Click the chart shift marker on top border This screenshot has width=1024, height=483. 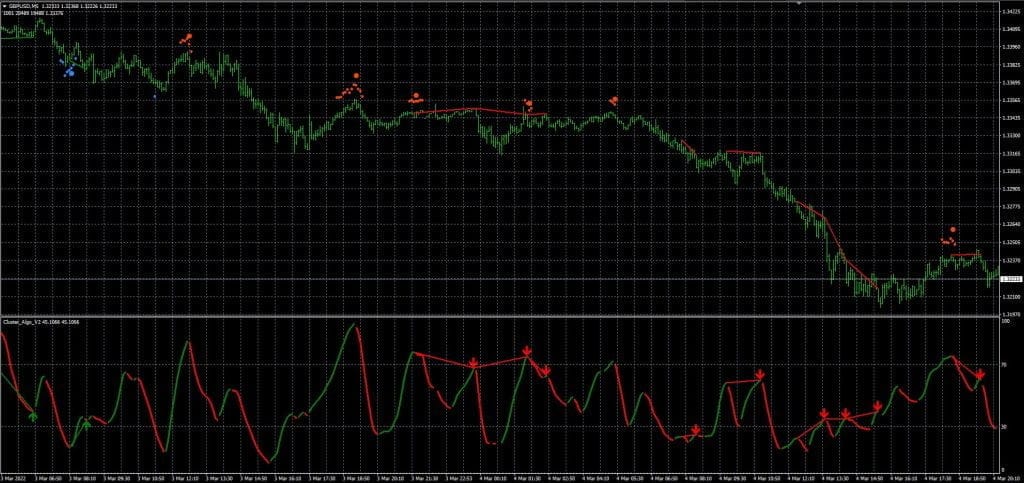tap(798, 3)
